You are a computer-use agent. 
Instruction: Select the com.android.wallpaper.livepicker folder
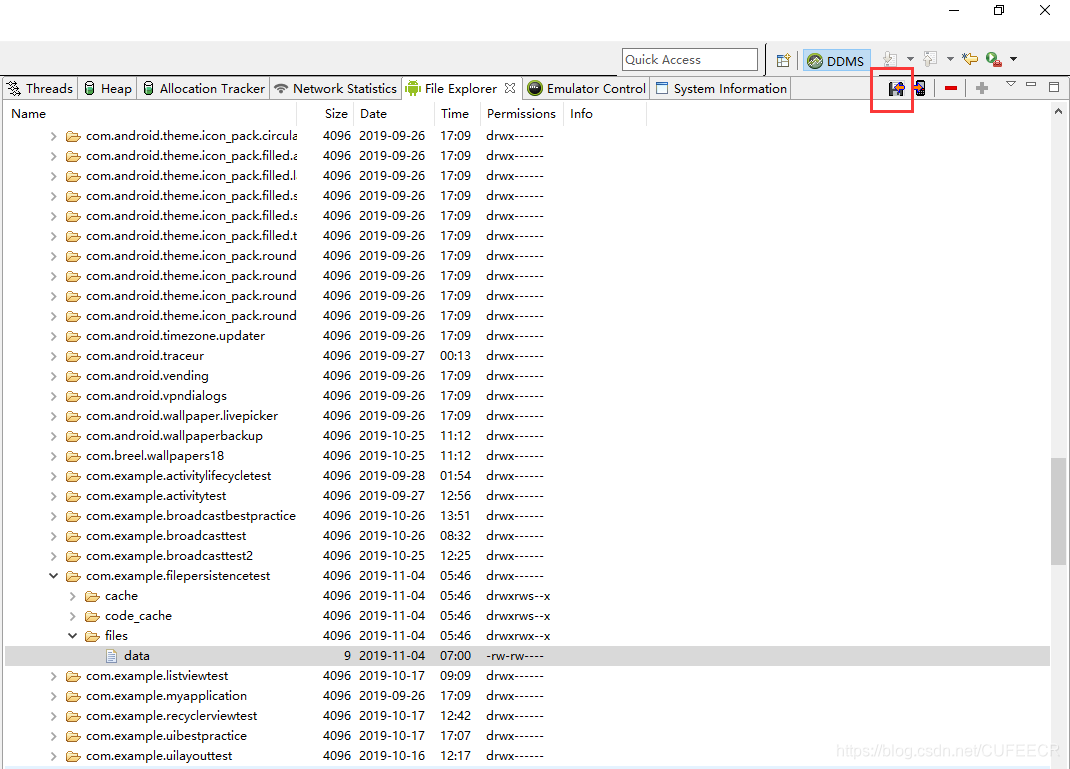click(x=182, y=416)
